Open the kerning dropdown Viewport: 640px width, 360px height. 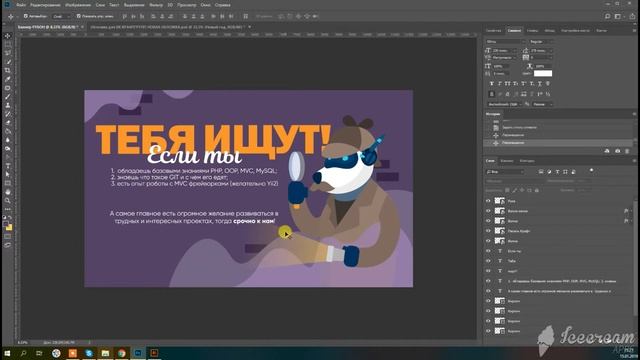click(503, 58)
